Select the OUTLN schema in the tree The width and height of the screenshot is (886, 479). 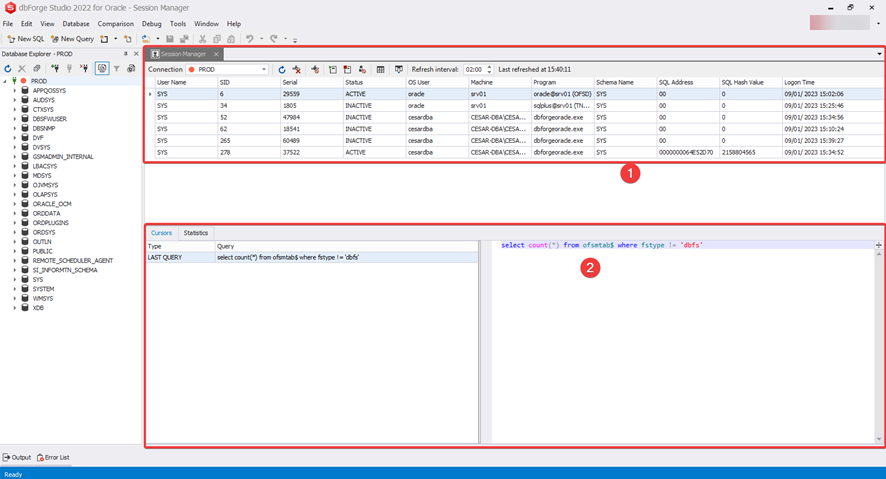[42, 242]
